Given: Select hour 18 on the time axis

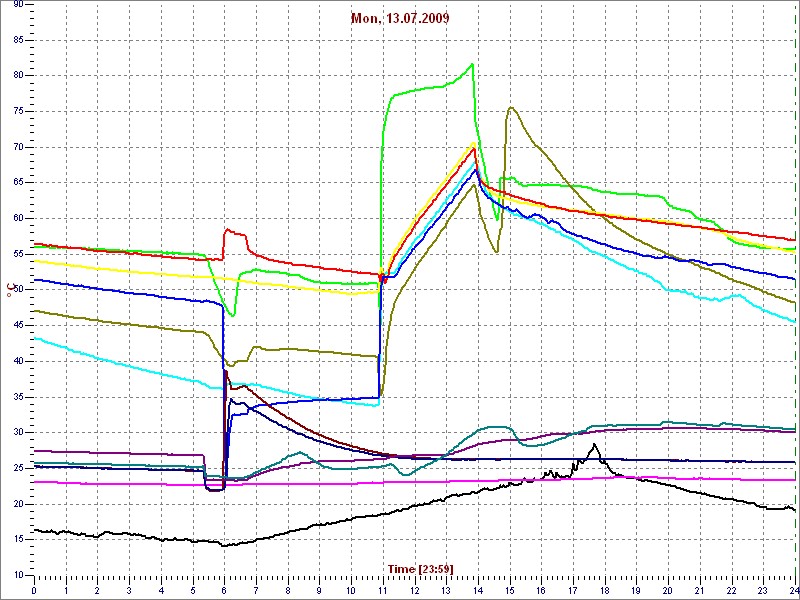Looking at the screenshot, I should pos(604,590).
